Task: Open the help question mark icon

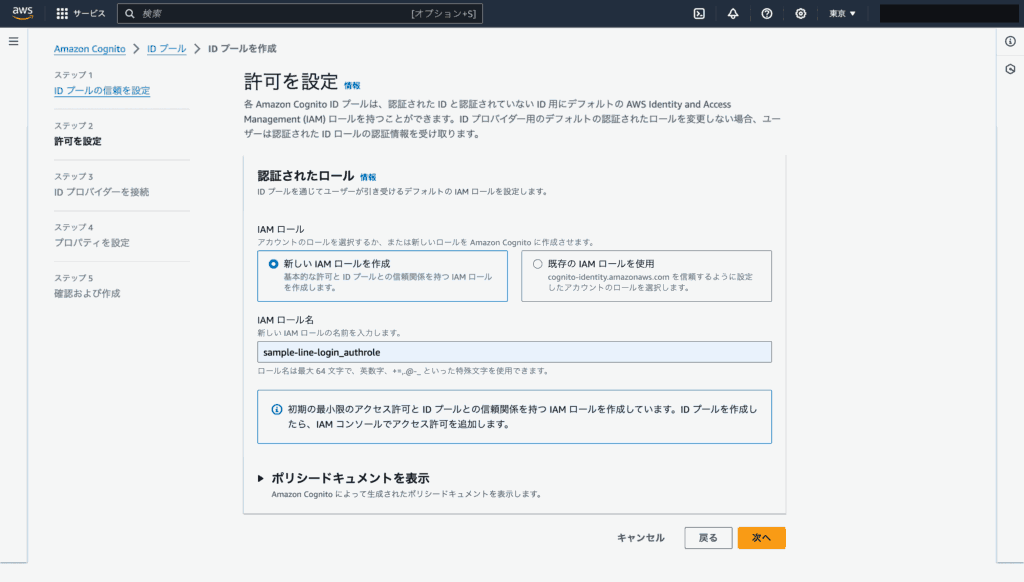Action: tap(767, 14)
